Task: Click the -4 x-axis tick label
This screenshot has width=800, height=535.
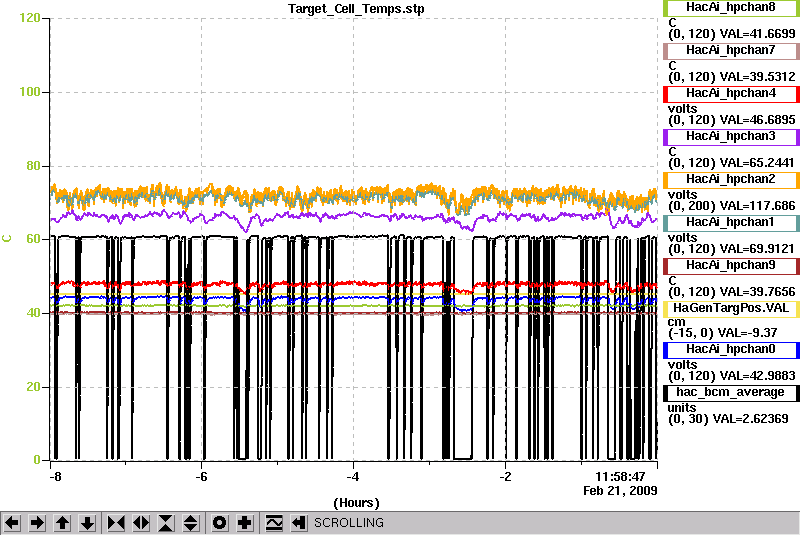Action: 353,477
